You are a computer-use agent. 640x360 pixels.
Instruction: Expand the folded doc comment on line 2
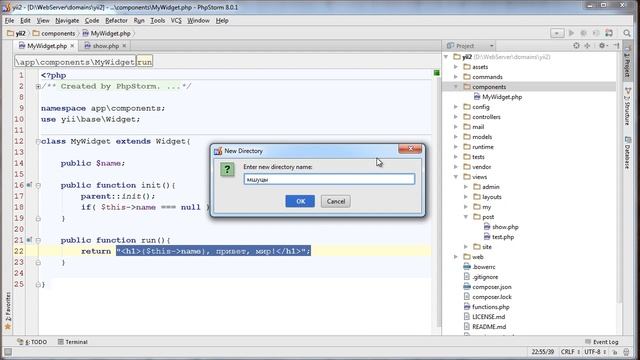[38, 87]
